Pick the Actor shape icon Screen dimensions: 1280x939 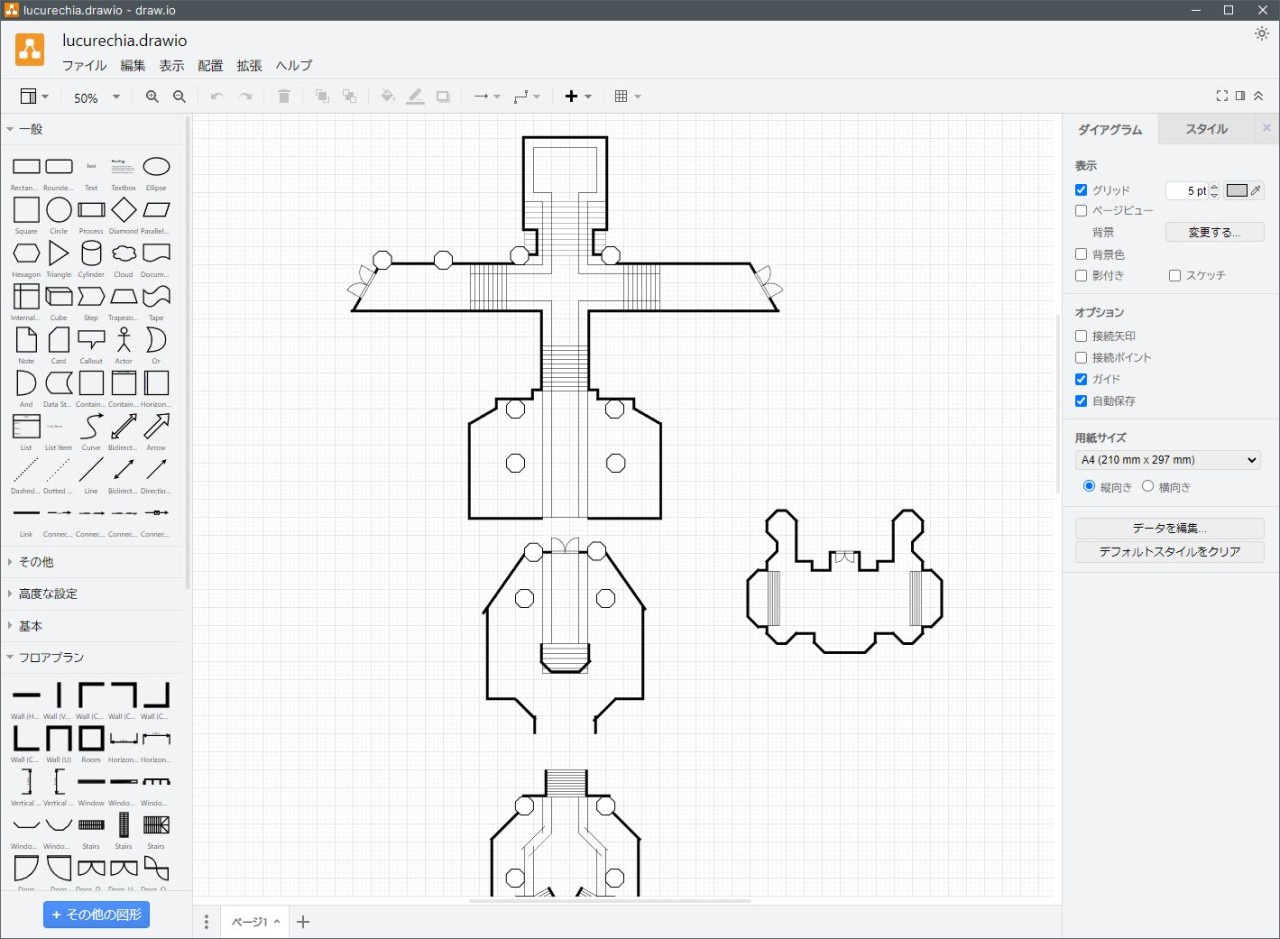pos(124,340)
